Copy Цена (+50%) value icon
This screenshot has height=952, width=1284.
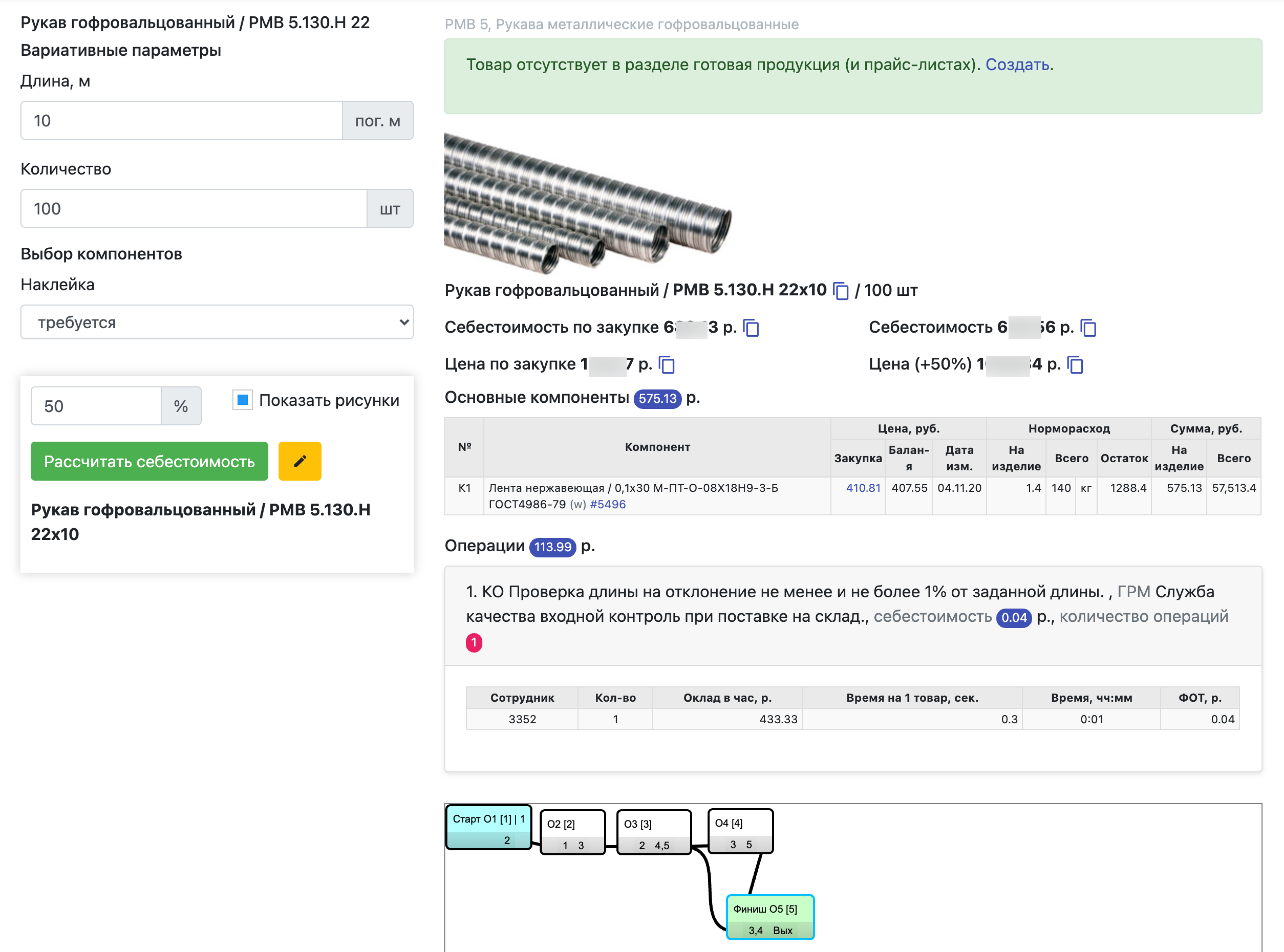[1075, 365]
